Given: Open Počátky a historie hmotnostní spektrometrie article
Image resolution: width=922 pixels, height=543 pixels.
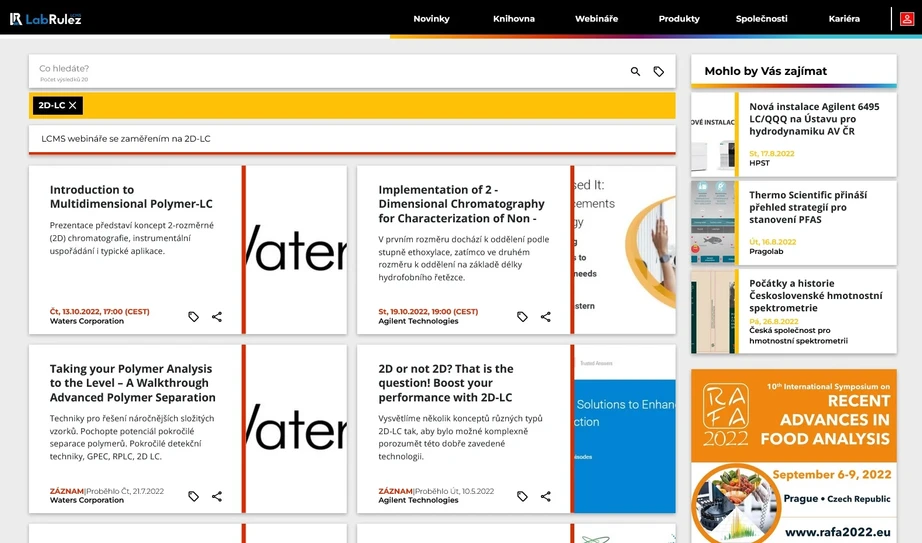Looking at the screenshot, I should tap(816, 295).
